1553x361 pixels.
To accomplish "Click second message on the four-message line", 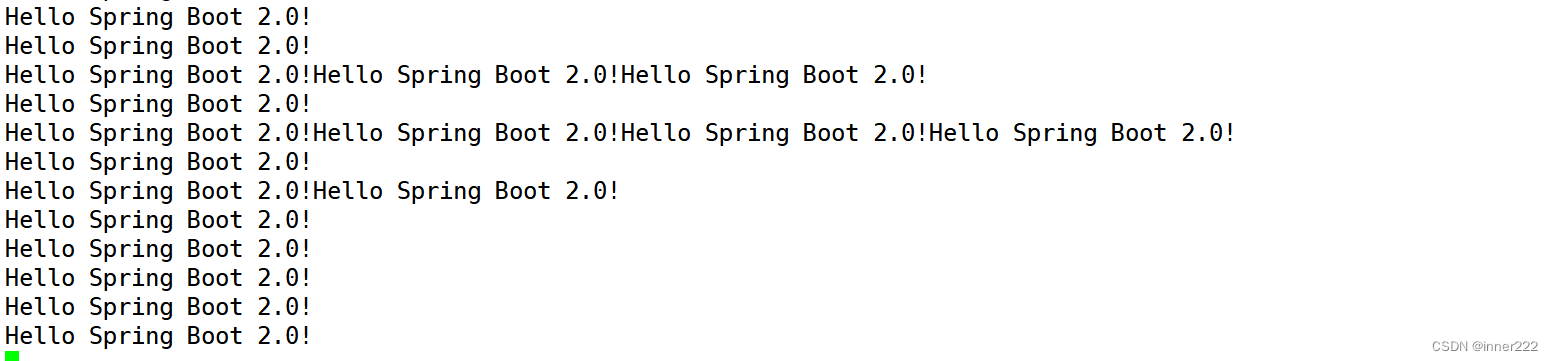I will click(466, 133).
